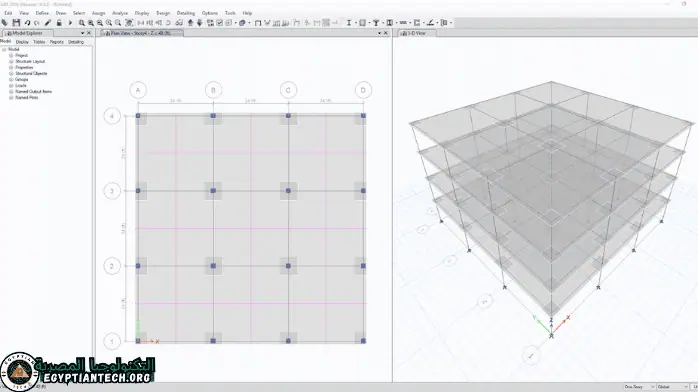Screen dimensions: 698x392
Task: Switch to Reports tab in Model Explorer
Action: (57, 42)
